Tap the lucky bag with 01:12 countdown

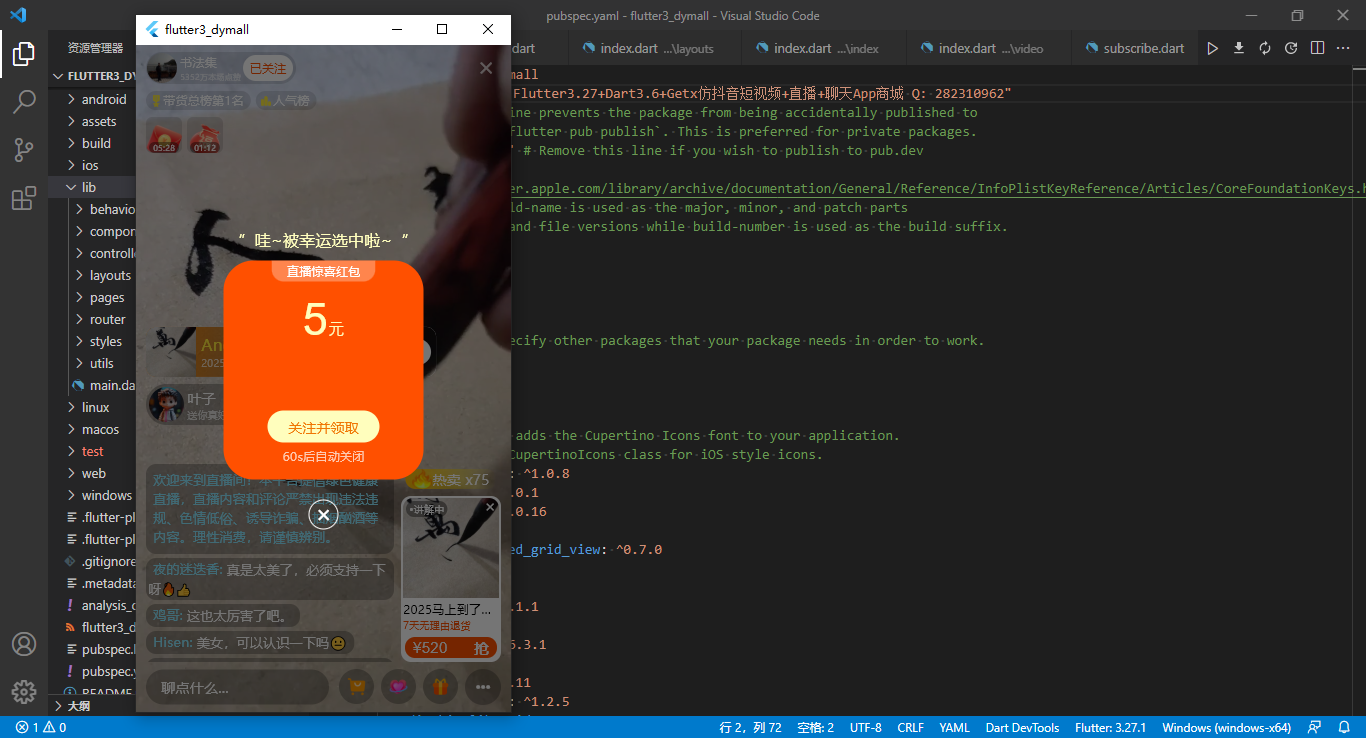pos(205,136)
